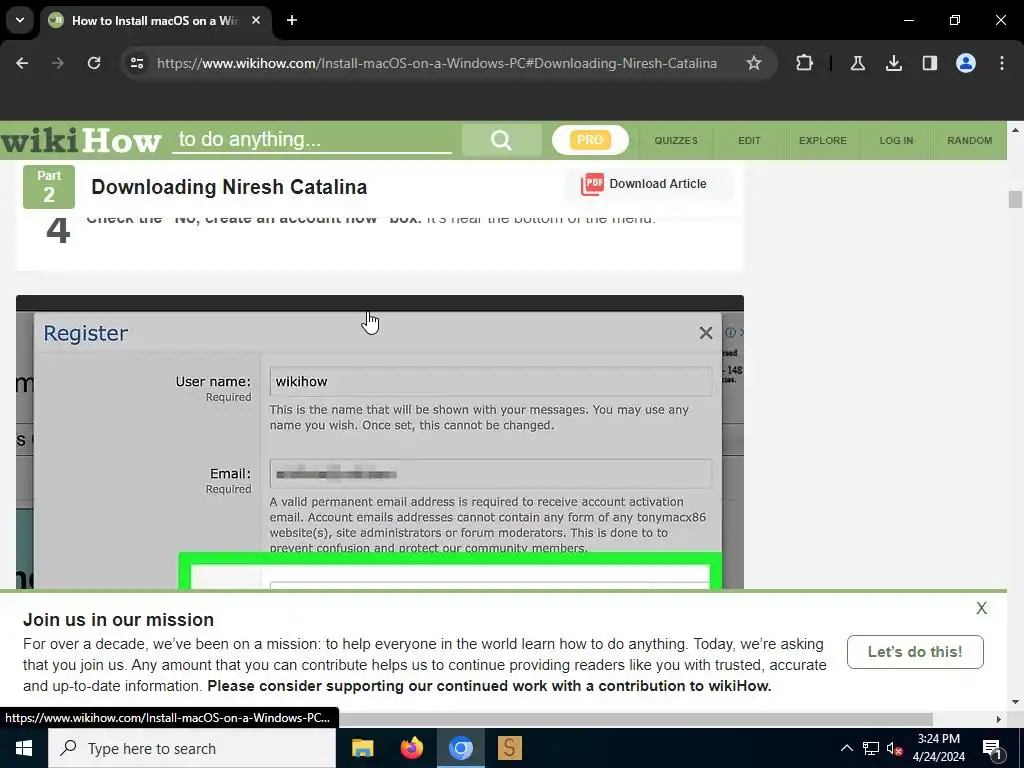The image size is (1024, 768).
Task: Click the wikiHow search magnifier button
Action: 501,140
